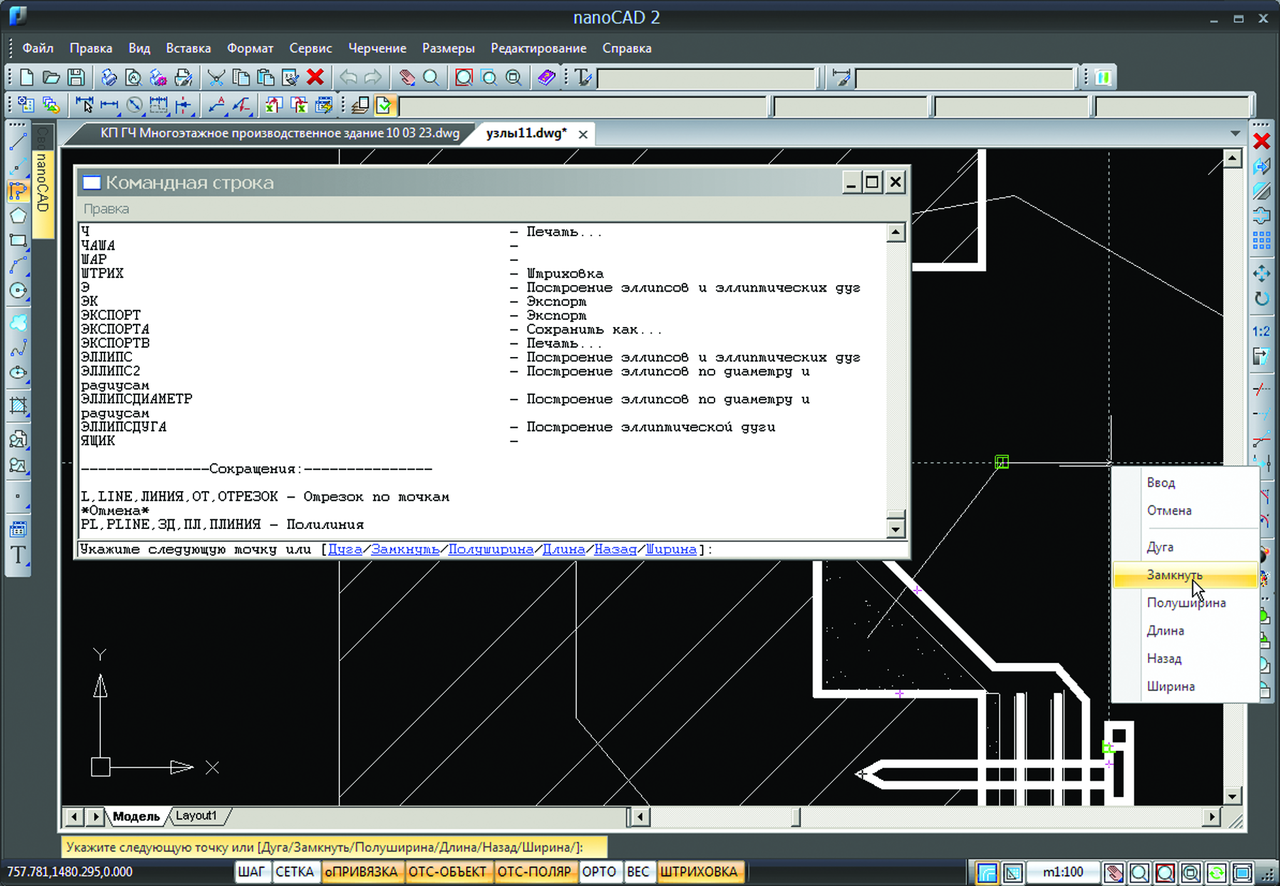Click the Длина link in command line
The width and height of the screenshot is (1280, 886).
tap(564, 550)
